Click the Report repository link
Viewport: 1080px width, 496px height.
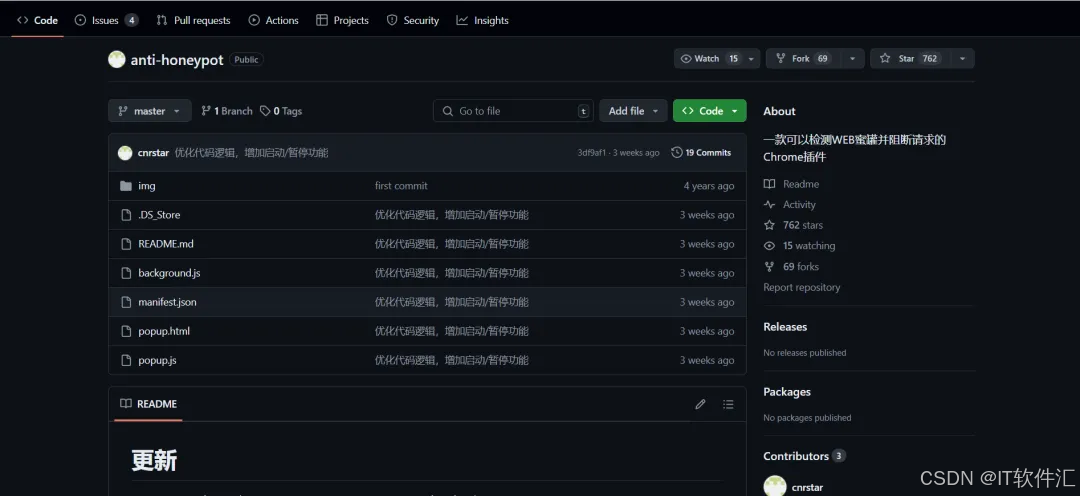click(x=802, y=287)
